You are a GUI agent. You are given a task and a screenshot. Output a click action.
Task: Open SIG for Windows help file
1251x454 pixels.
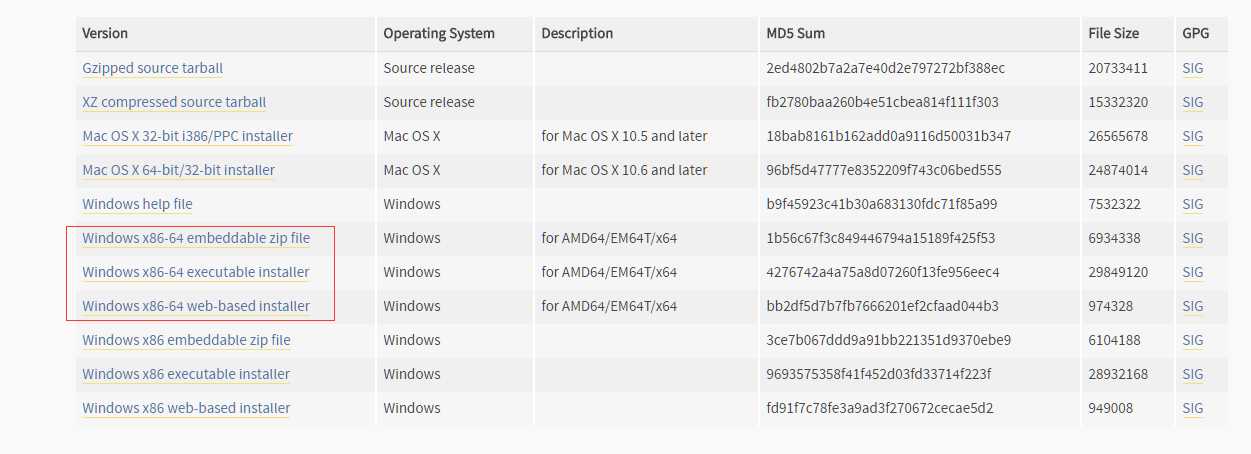point(1193,204)
